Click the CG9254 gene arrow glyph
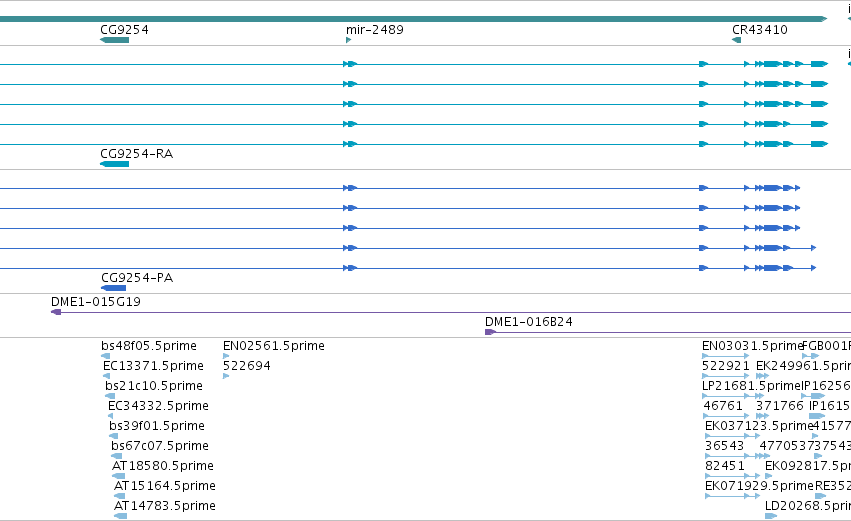Viewport: 851px width, 521px height. click(x=115, y=40)
